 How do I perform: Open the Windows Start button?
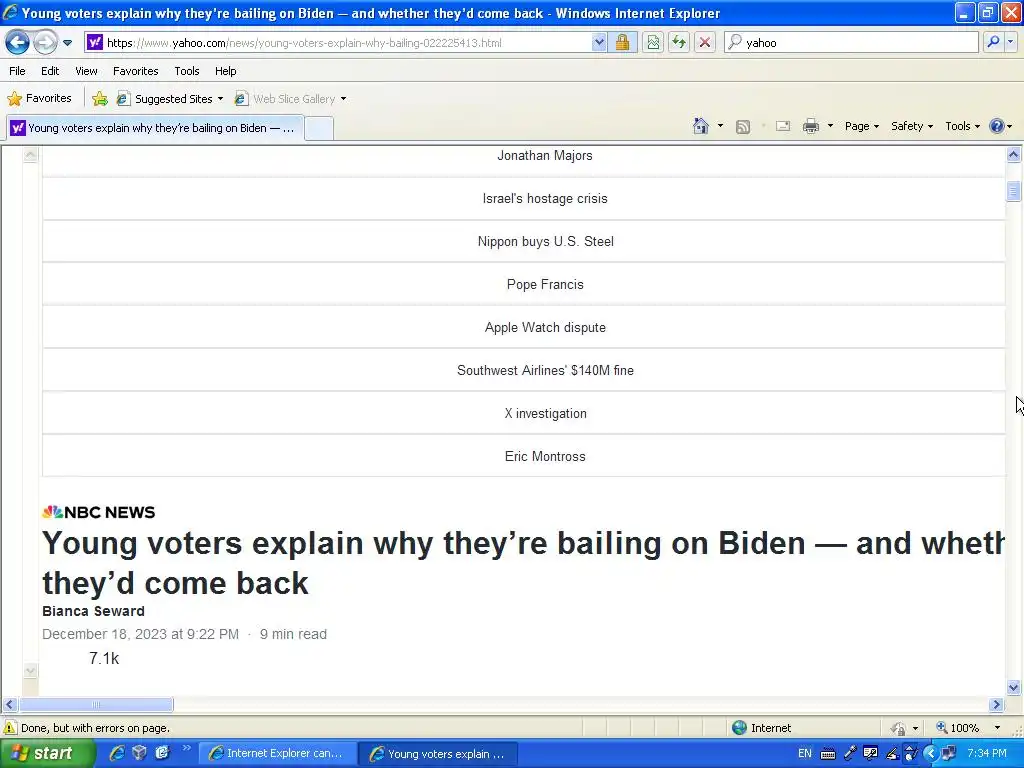(x=47, y=754)
